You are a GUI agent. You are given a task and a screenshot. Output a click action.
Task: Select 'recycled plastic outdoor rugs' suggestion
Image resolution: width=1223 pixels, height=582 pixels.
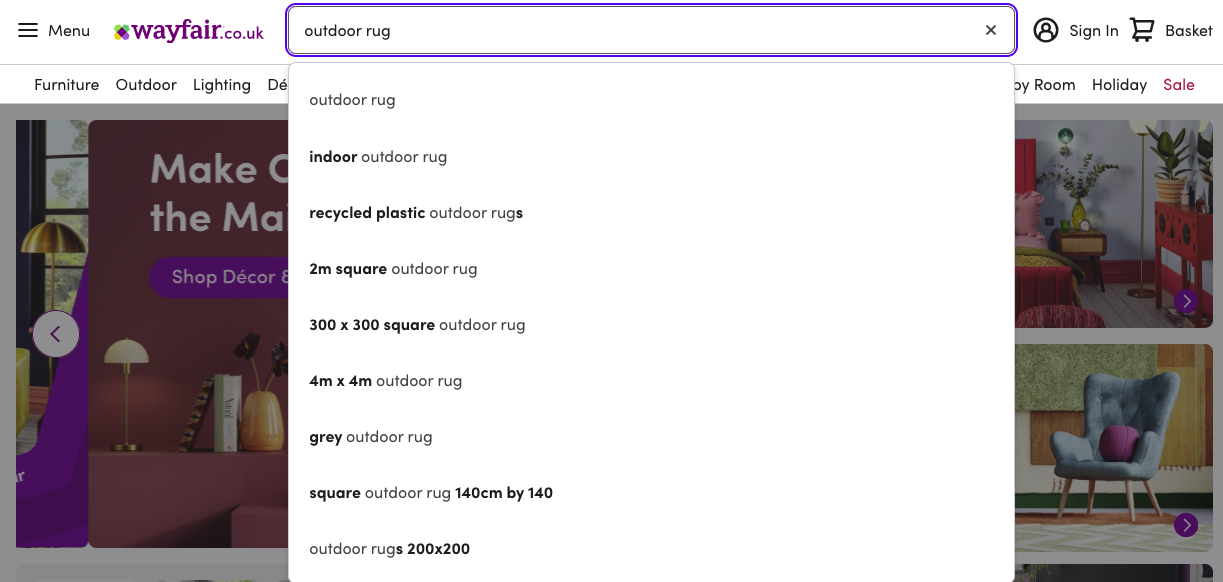pos(417,212)
